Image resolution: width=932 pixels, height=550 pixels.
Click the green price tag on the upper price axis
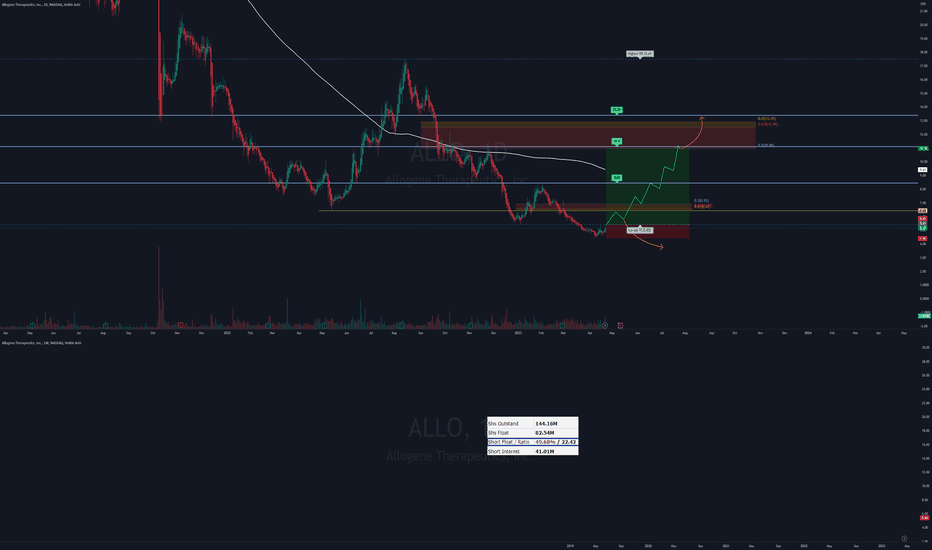923,149
